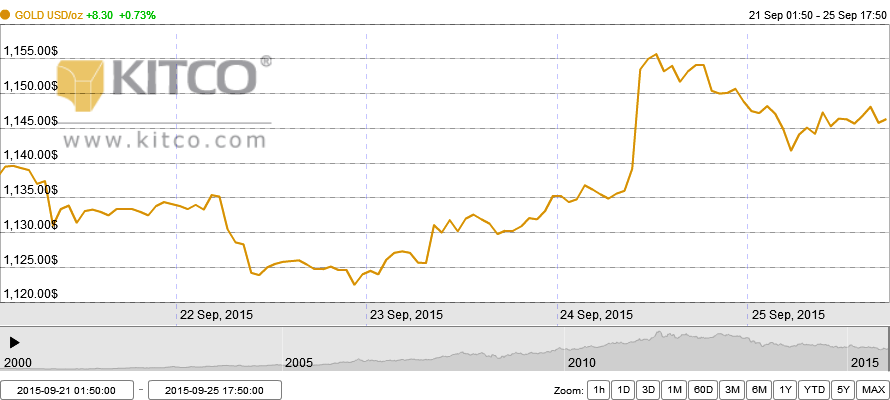
Task: Click the 2015 marker in navigator timeline
Action: (864, 363)
